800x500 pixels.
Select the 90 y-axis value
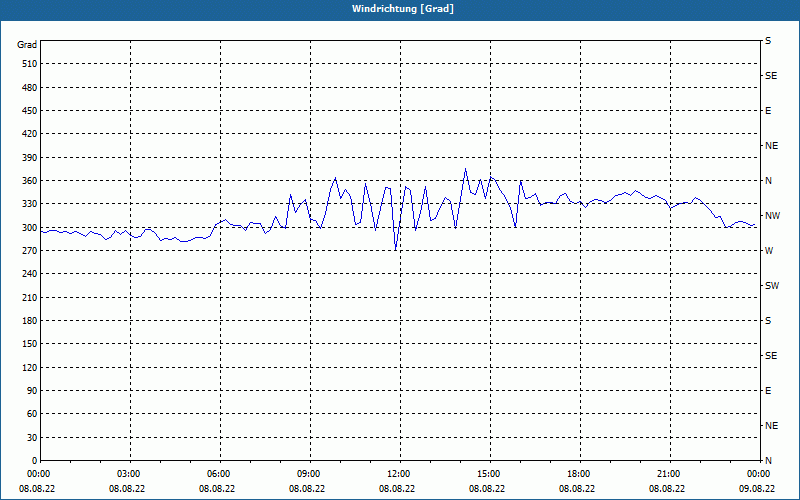point(32,391)
